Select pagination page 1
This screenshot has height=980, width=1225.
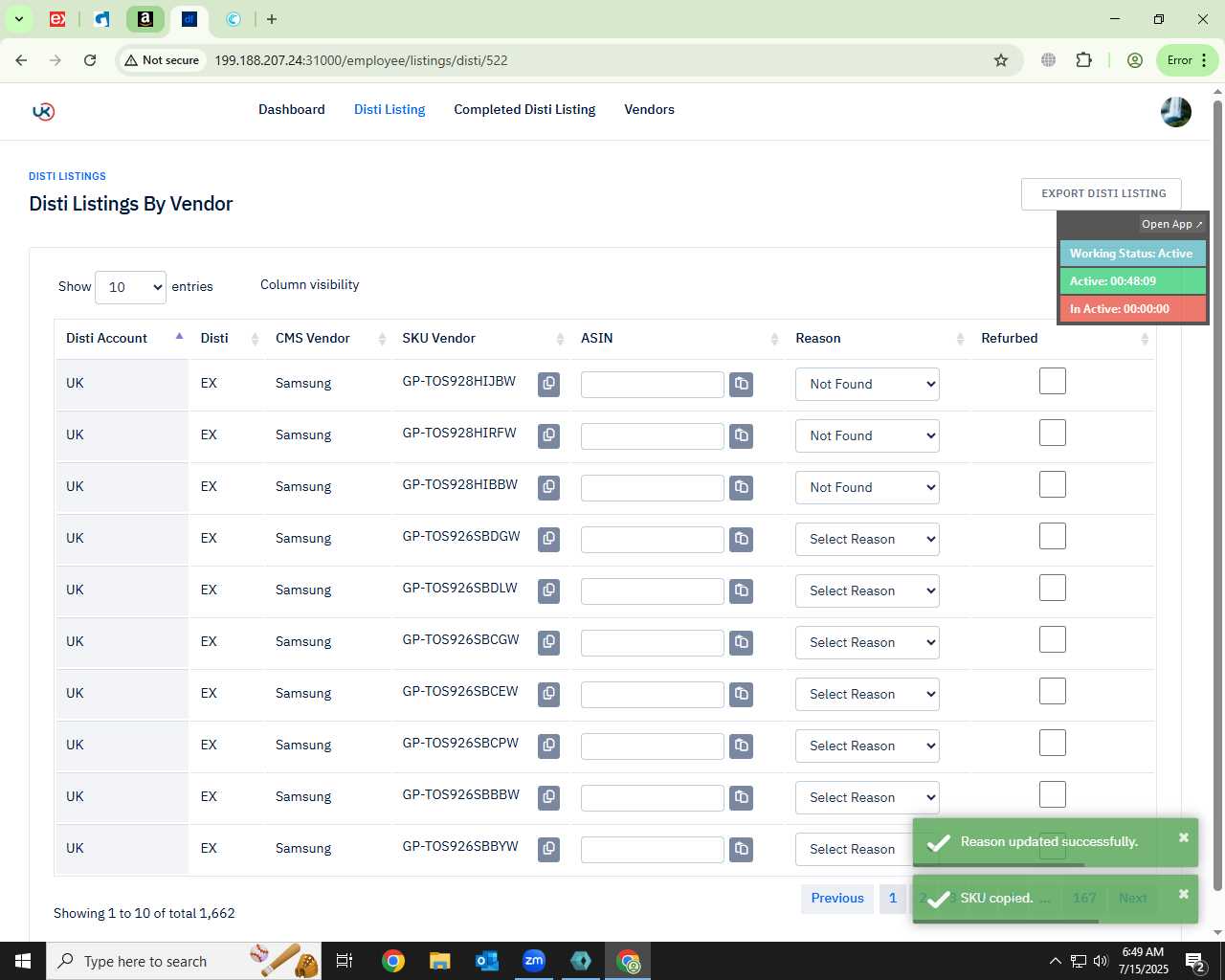coord(893,899)
